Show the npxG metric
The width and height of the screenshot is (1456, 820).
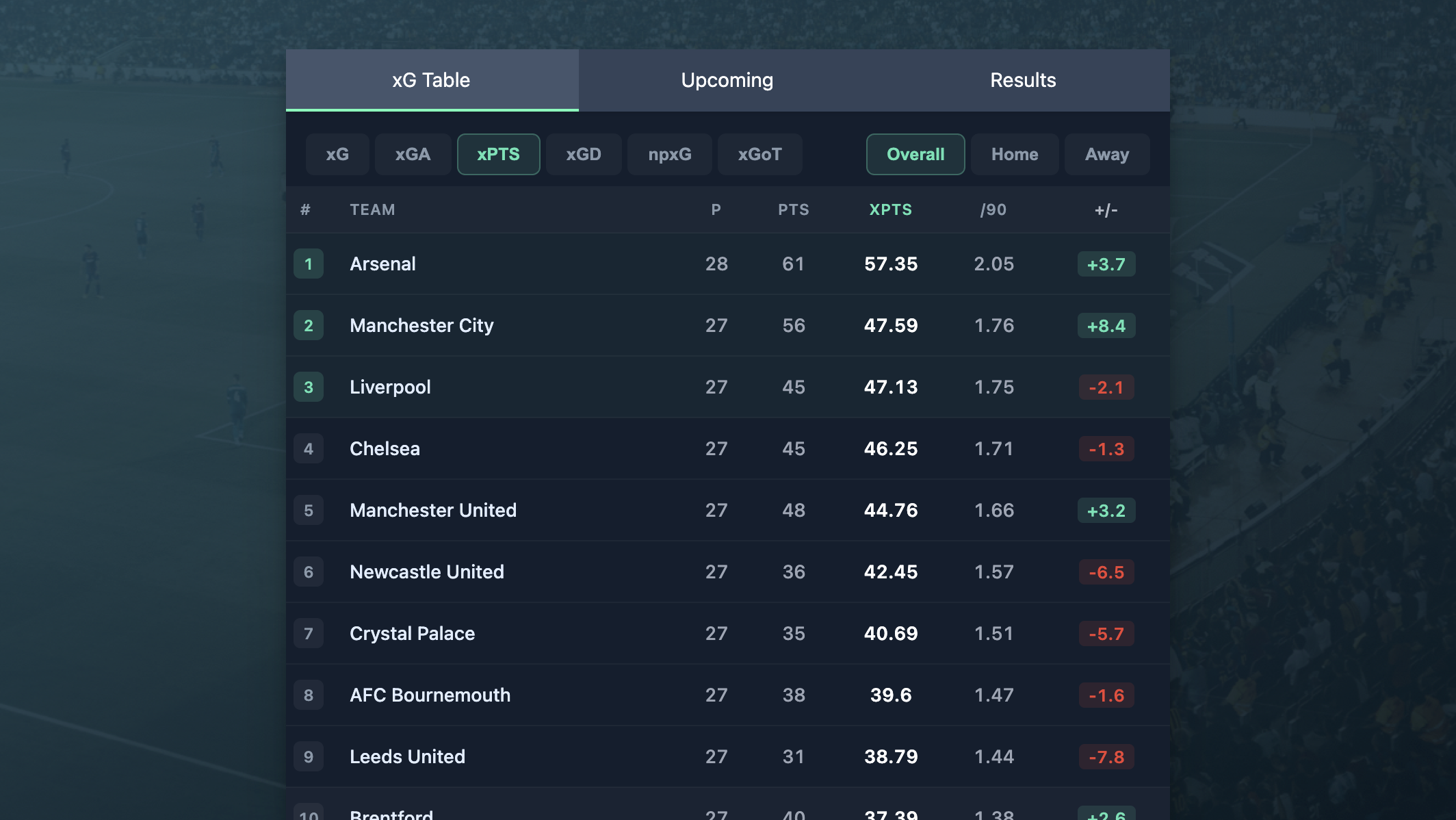669,155
